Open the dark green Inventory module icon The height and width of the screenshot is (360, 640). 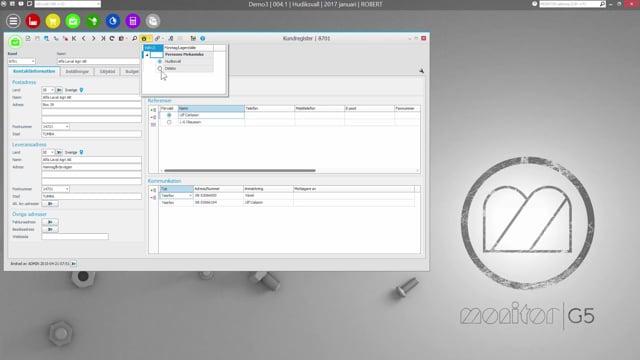click(93, 21)
